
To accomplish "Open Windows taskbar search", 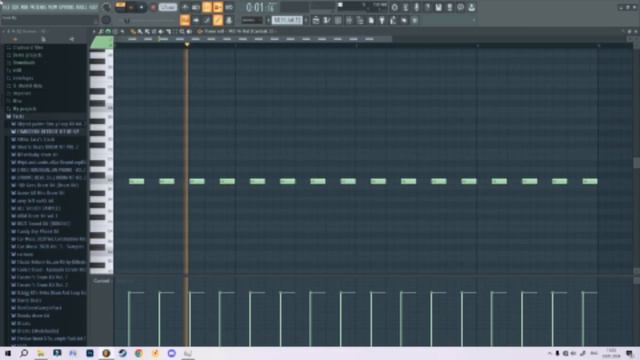I will point(24,353).
